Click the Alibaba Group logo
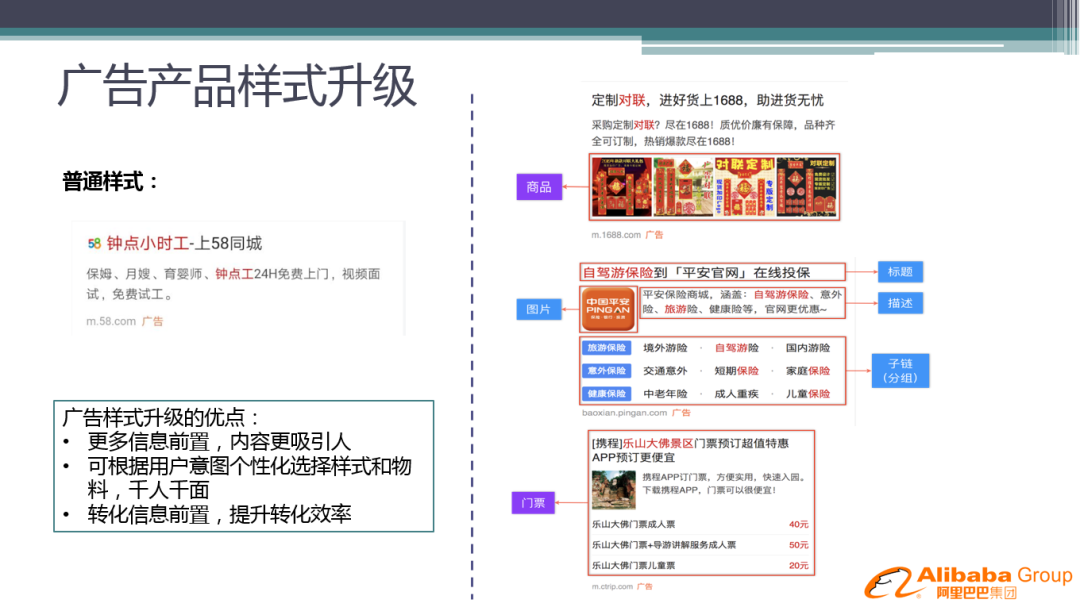The width and height of the screenshot is (1080, 611). pyautogui.click(x=968, y=582)
